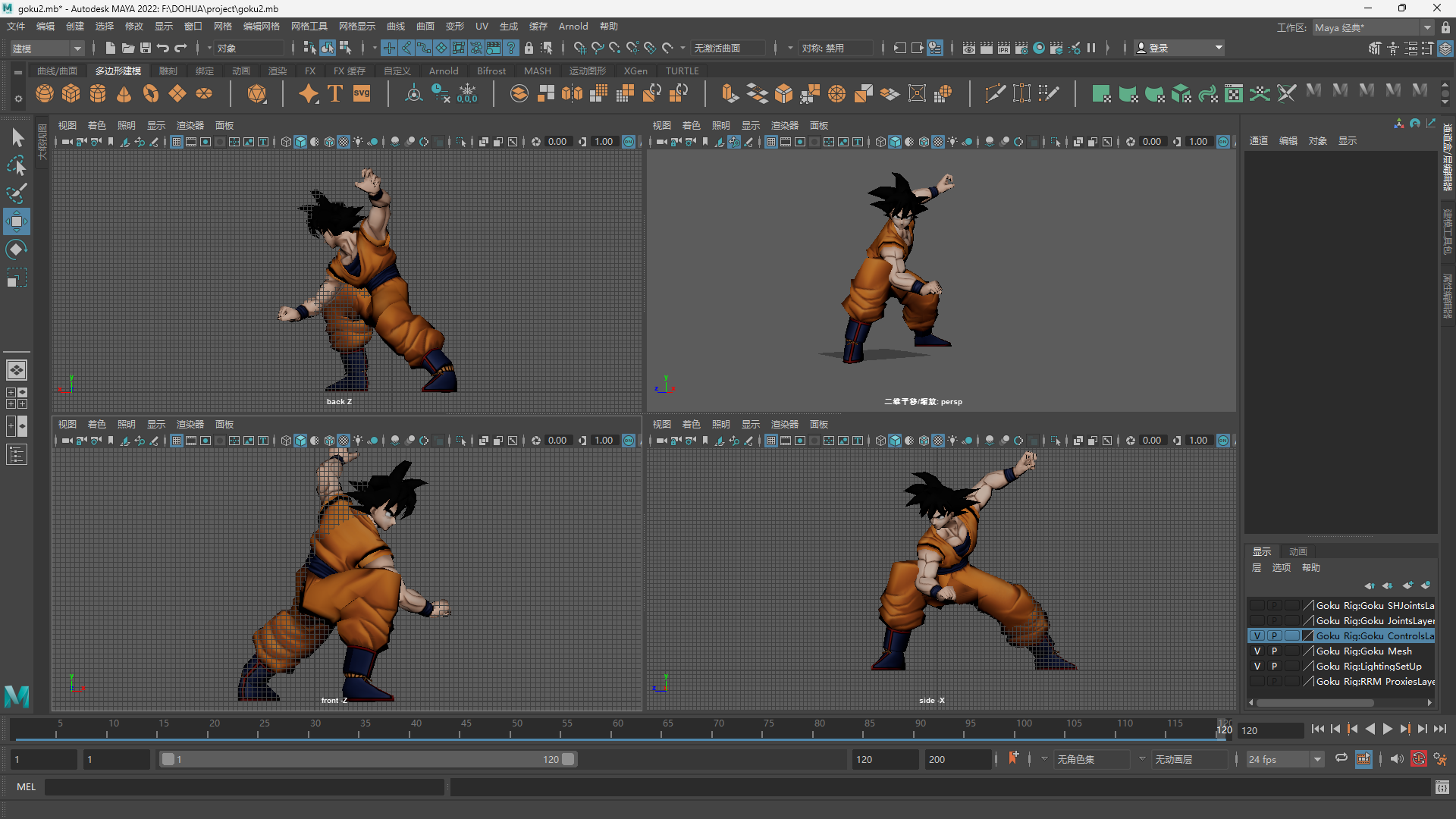Toggle visibility of Goku Mesh layer
1456x819 pixels.
(1257, 651)
